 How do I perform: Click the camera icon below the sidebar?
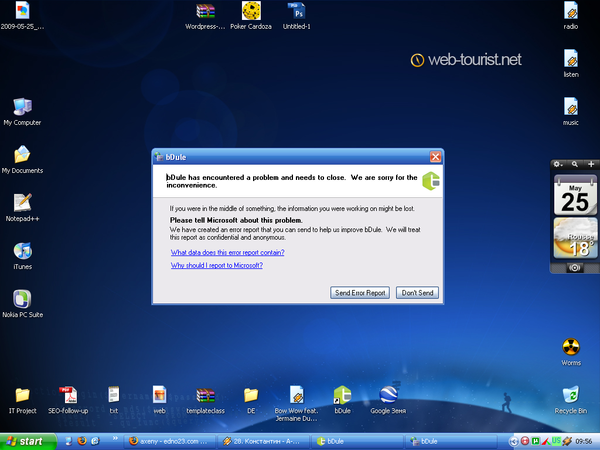574,268
